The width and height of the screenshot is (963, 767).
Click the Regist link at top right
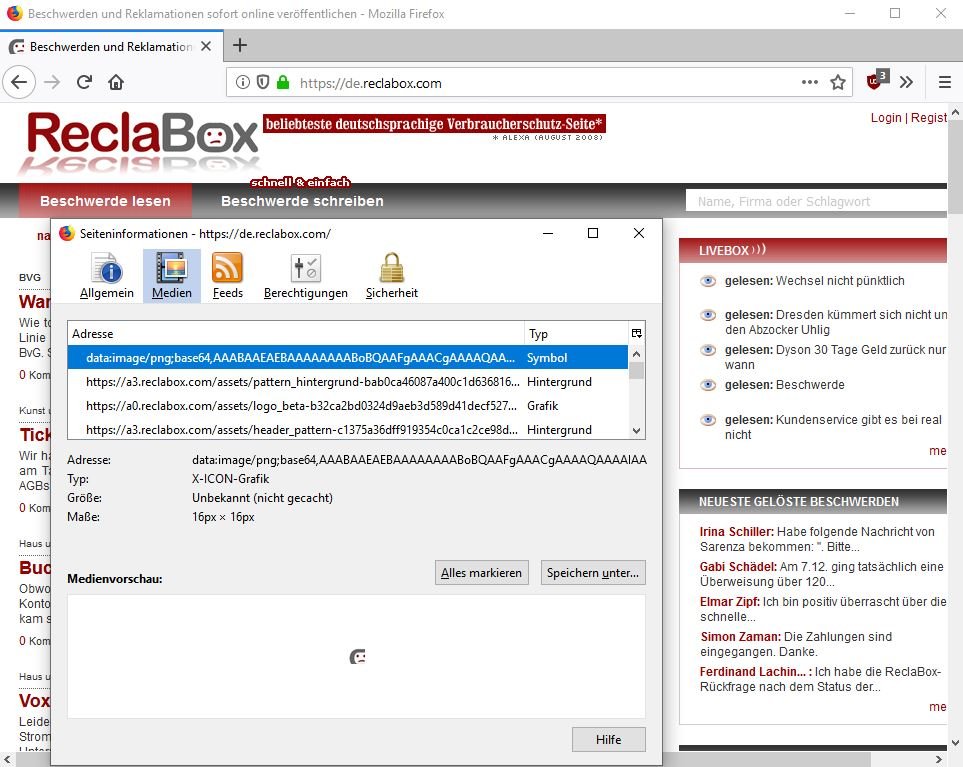click(929, 117)
